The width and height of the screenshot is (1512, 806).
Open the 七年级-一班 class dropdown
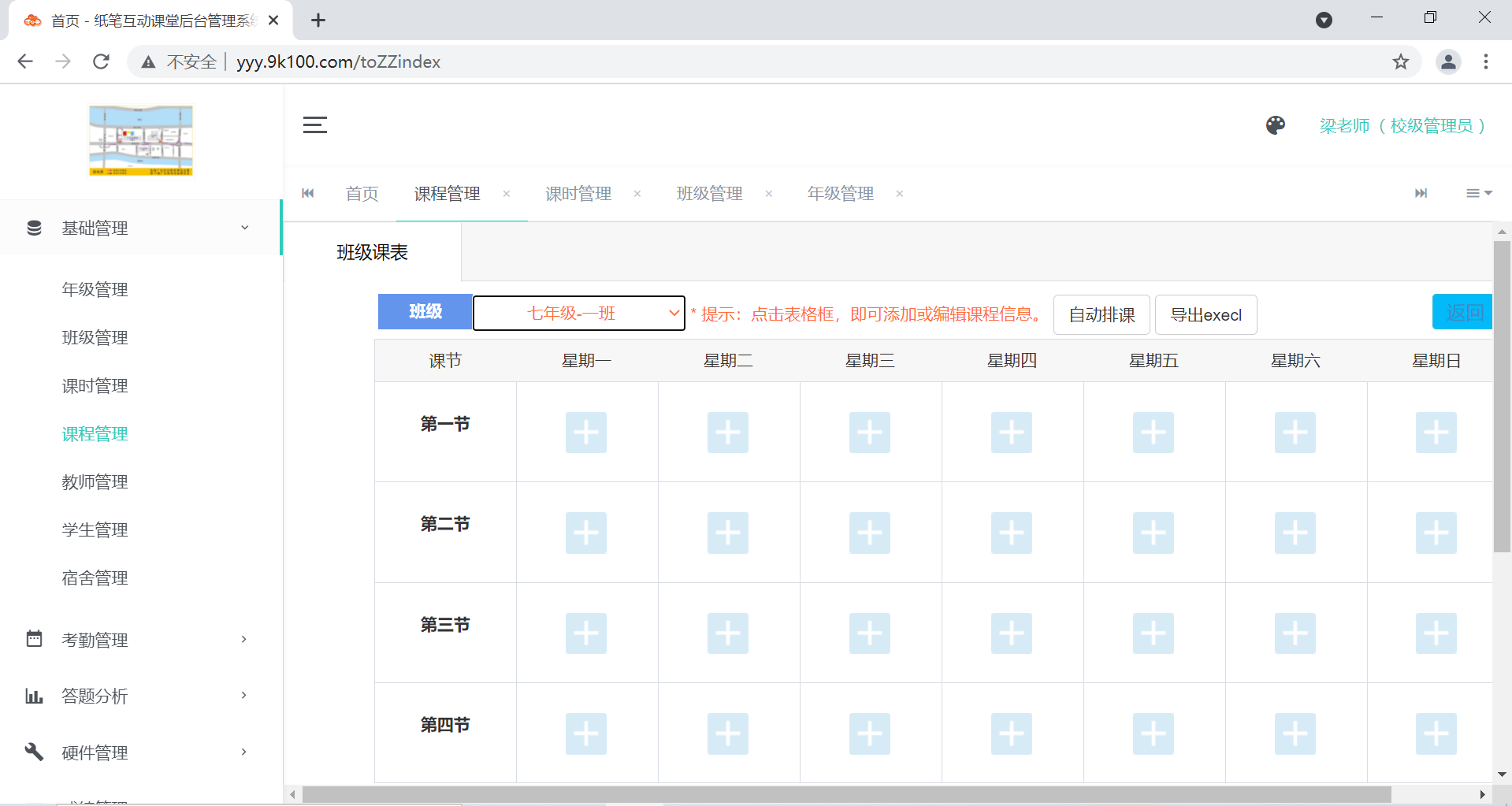tap(579, 313)
